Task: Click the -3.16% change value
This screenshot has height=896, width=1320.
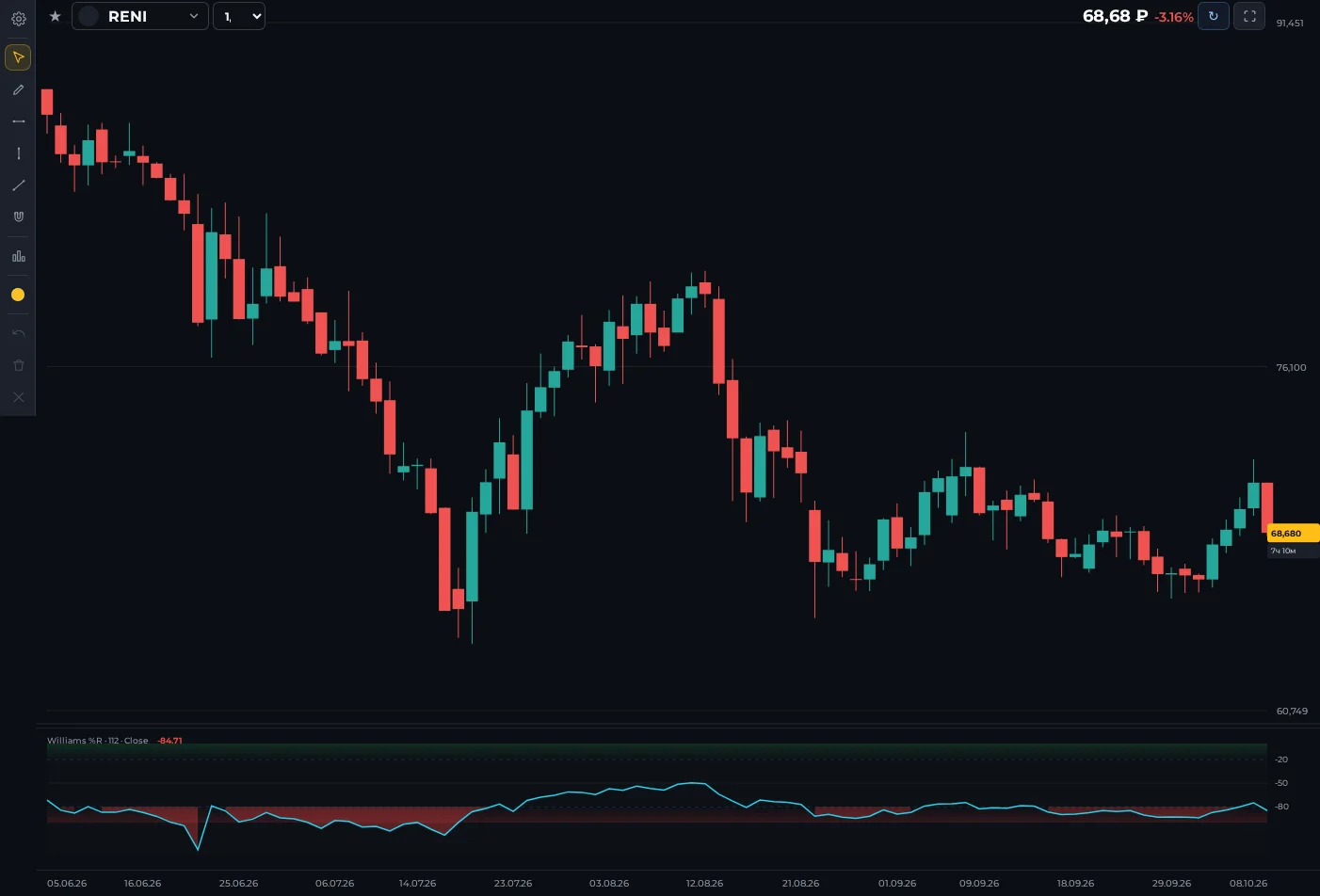Action: tap(1174, 17)
